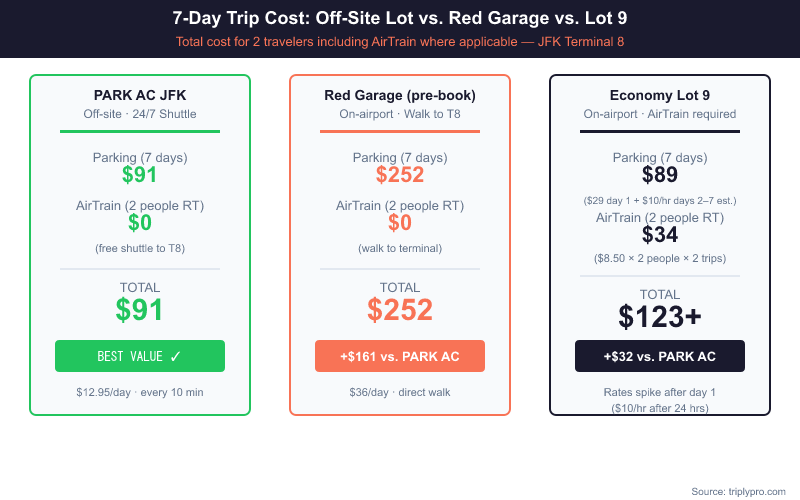The image size is (800, 500).
Task: Click the "On-airport · Walk to T8" subtitle
Action: [400, 114]
